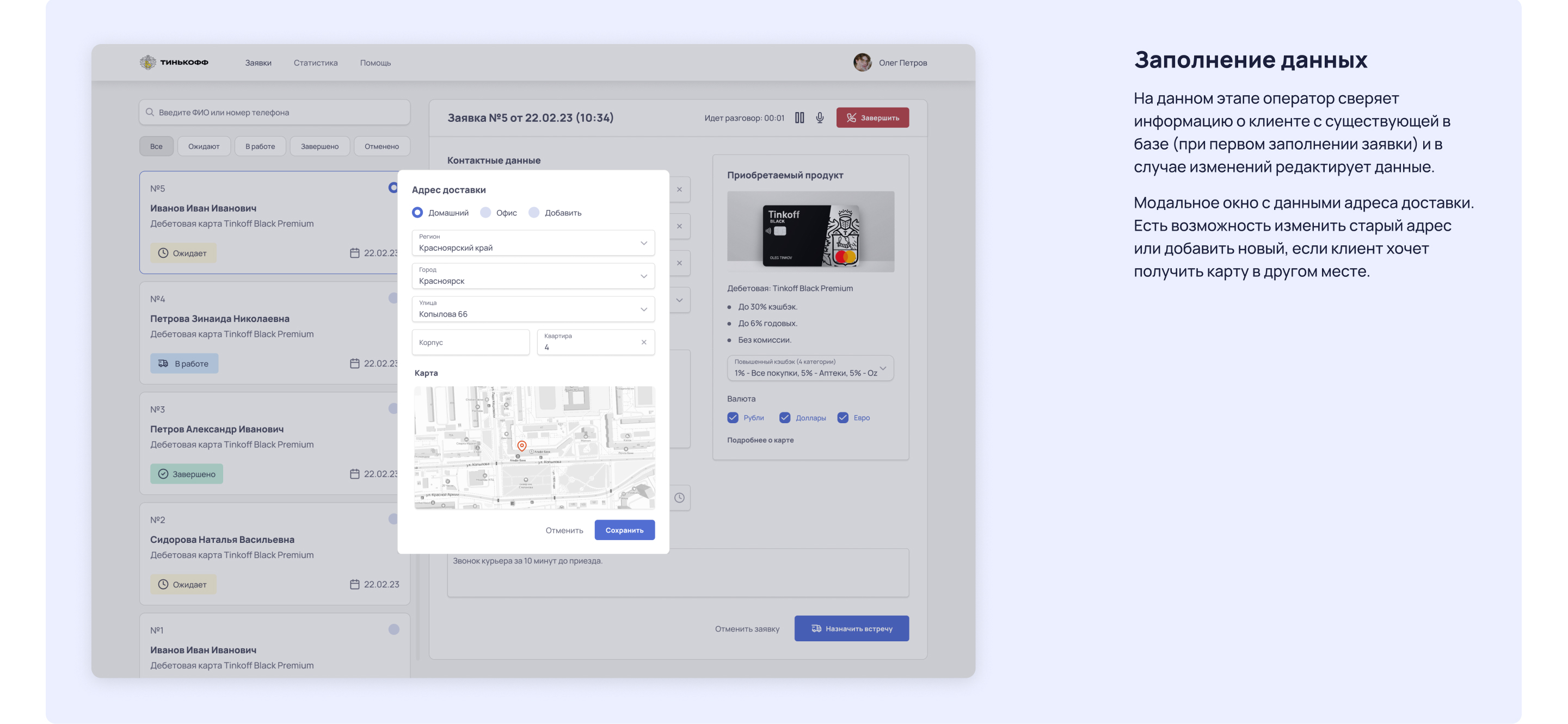Click the Oleg Petrov profile avatar
The height and width of the screenshot is (724, 1568).
[x=862, y=62]
